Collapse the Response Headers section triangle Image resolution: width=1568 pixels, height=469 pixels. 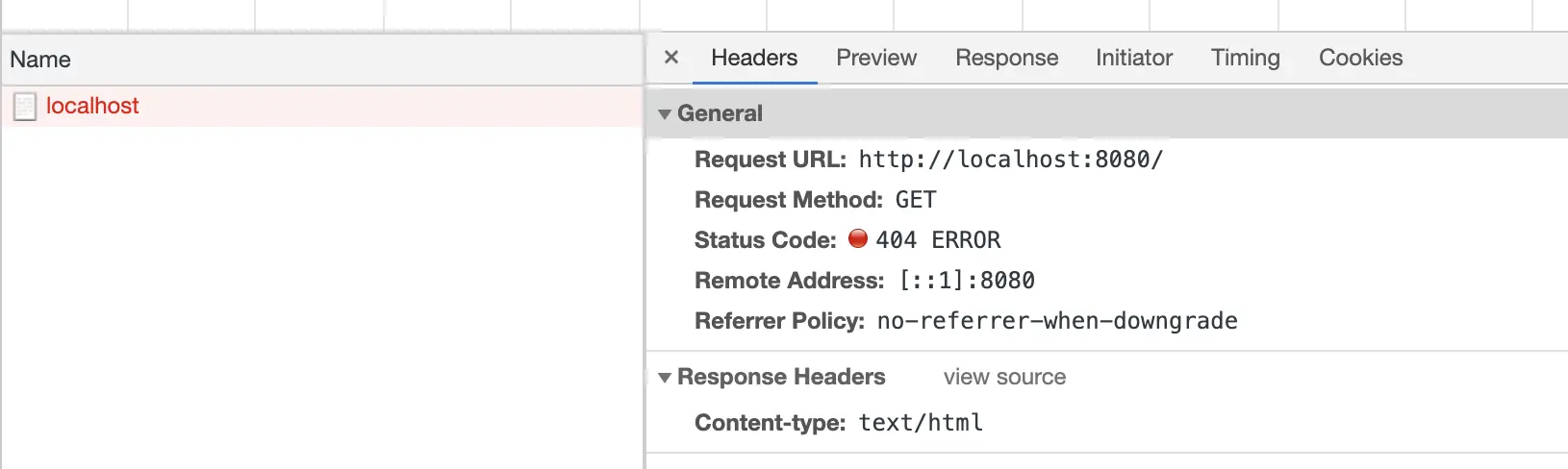(664, 378)
